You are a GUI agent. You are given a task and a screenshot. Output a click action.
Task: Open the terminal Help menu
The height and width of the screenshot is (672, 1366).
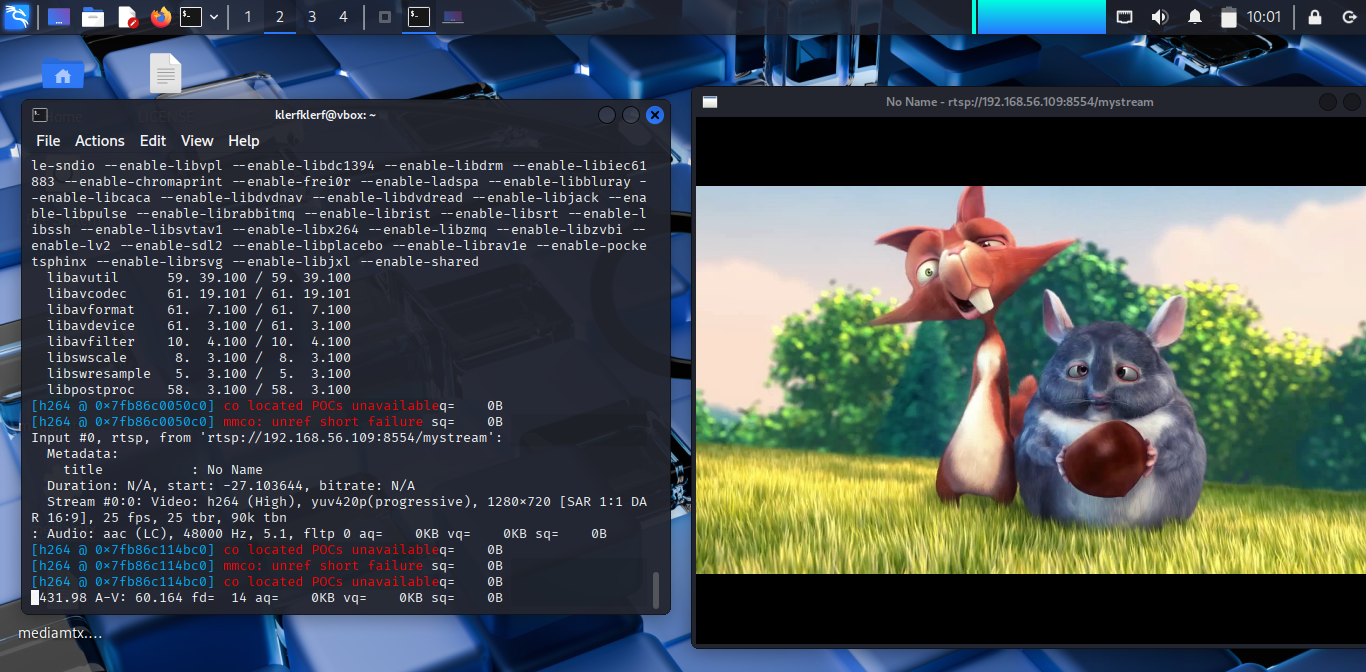click(244, 141)
